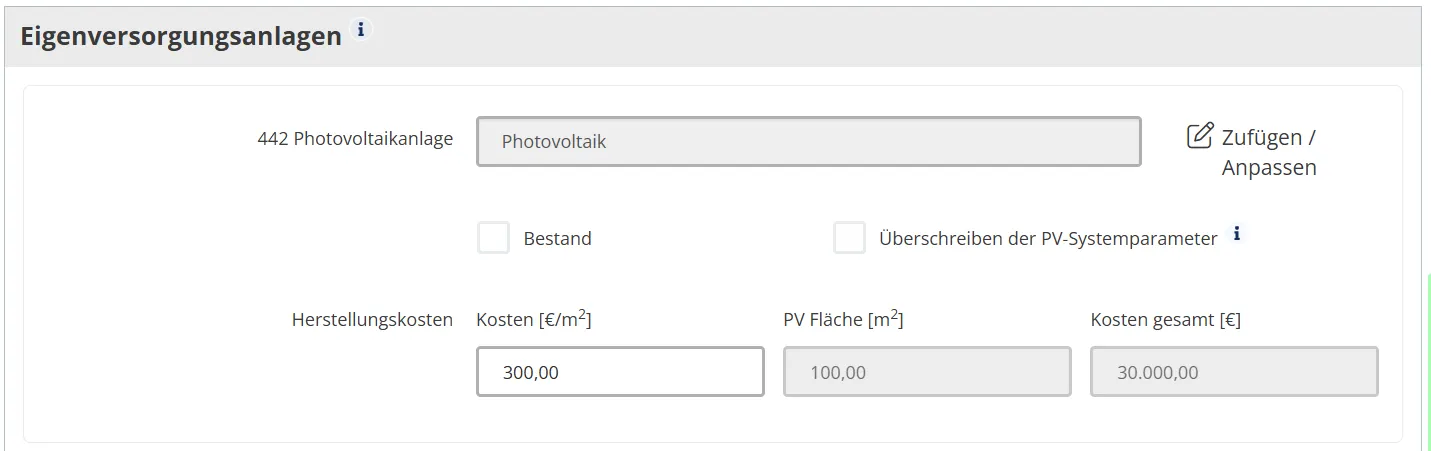Click the PV Fläche [m²] column label
This screenshot has height=451, width=1431.
pyautogui.click(x=843, y=320)
